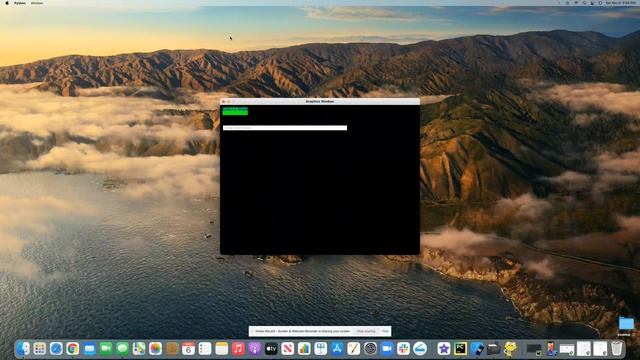This screenshot has height=360, width=640.
Task: Click the green button in Graphics Window
Action: [235, 111]
